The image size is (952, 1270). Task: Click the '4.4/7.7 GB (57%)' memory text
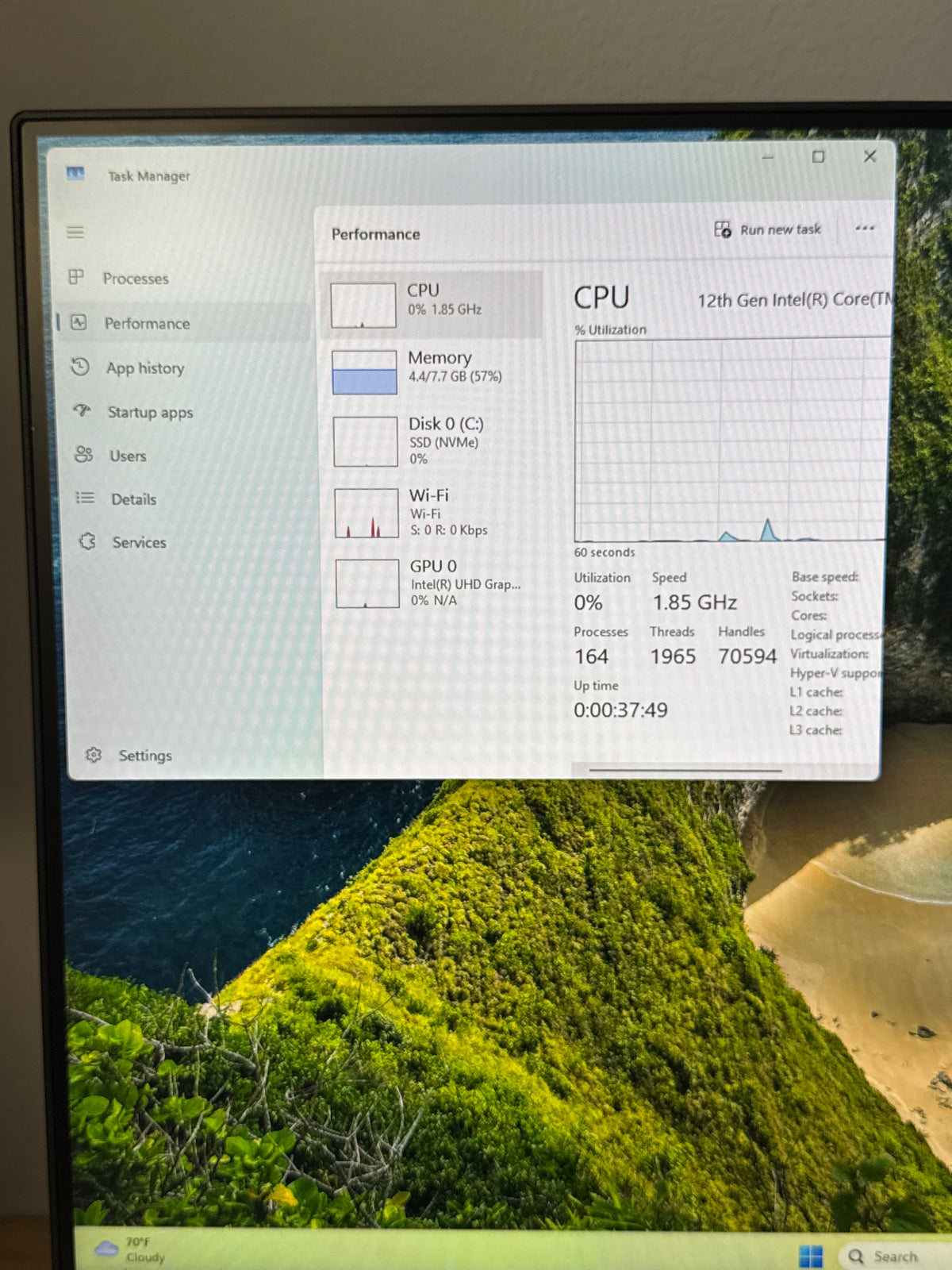click(455, 376)
